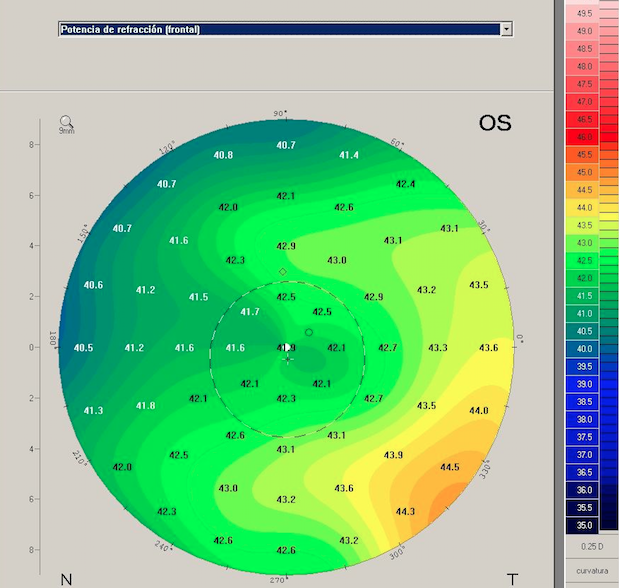This screenshot has width=619, height=588.
Task: Click the 43.6 reading at the temporal edge
Action: 488,348
